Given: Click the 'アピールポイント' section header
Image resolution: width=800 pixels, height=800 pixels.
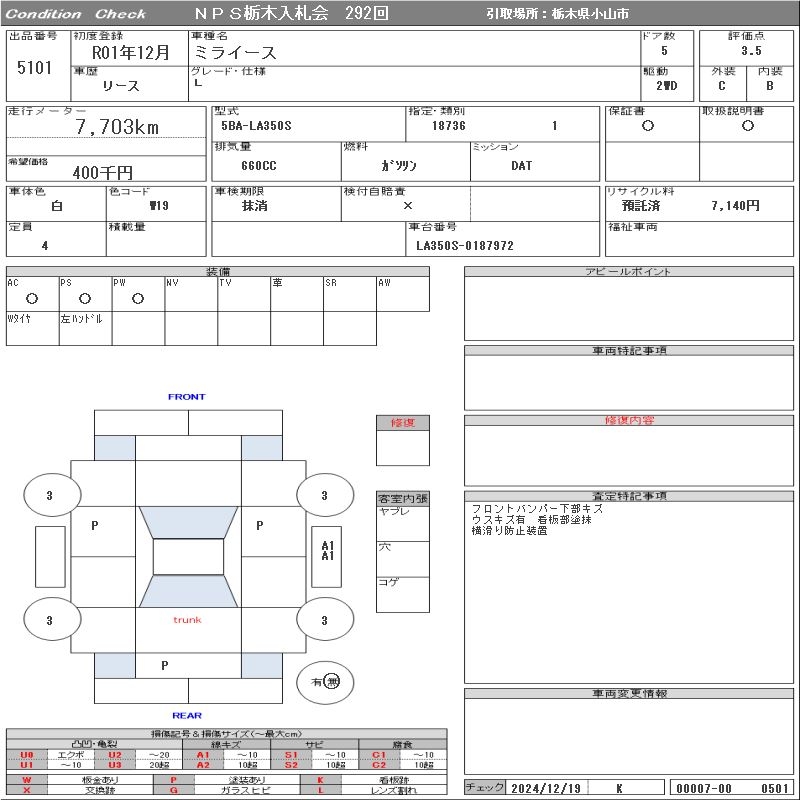Looking at the screenshot, I should coord(629,271).
